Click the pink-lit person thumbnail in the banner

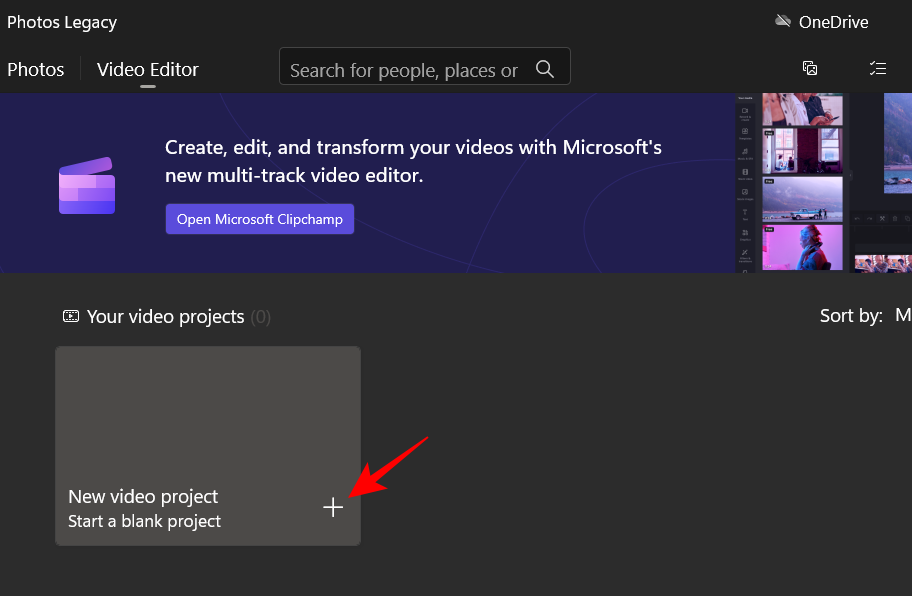click(803, 246)
